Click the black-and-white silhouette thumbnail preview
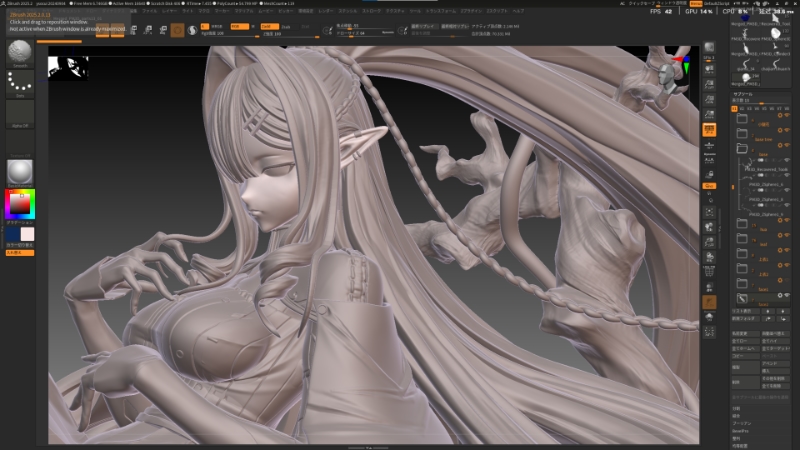 tap(69, 68)
